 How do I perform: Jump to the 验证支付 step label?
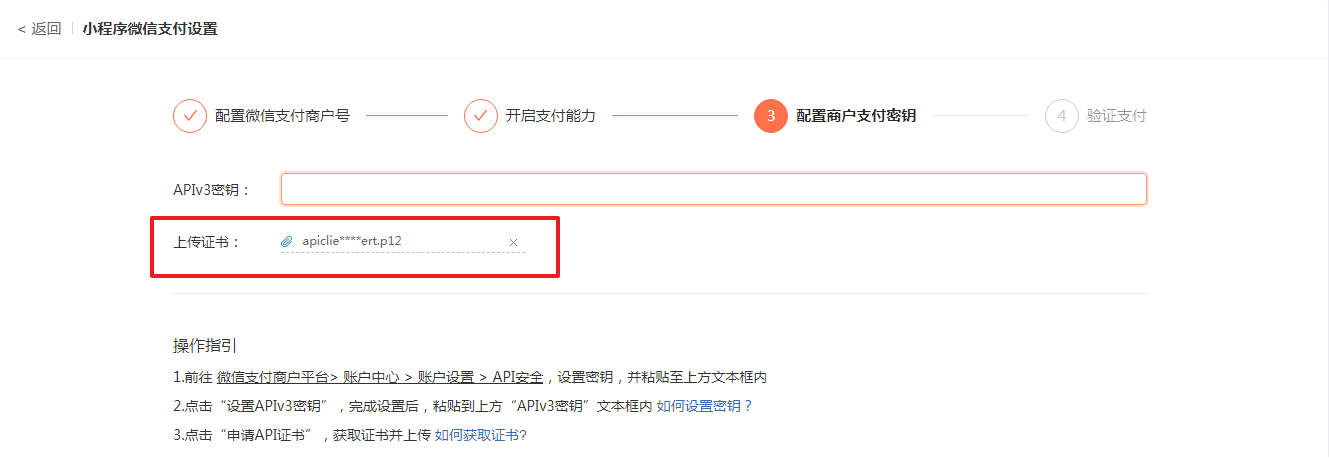1117,116
